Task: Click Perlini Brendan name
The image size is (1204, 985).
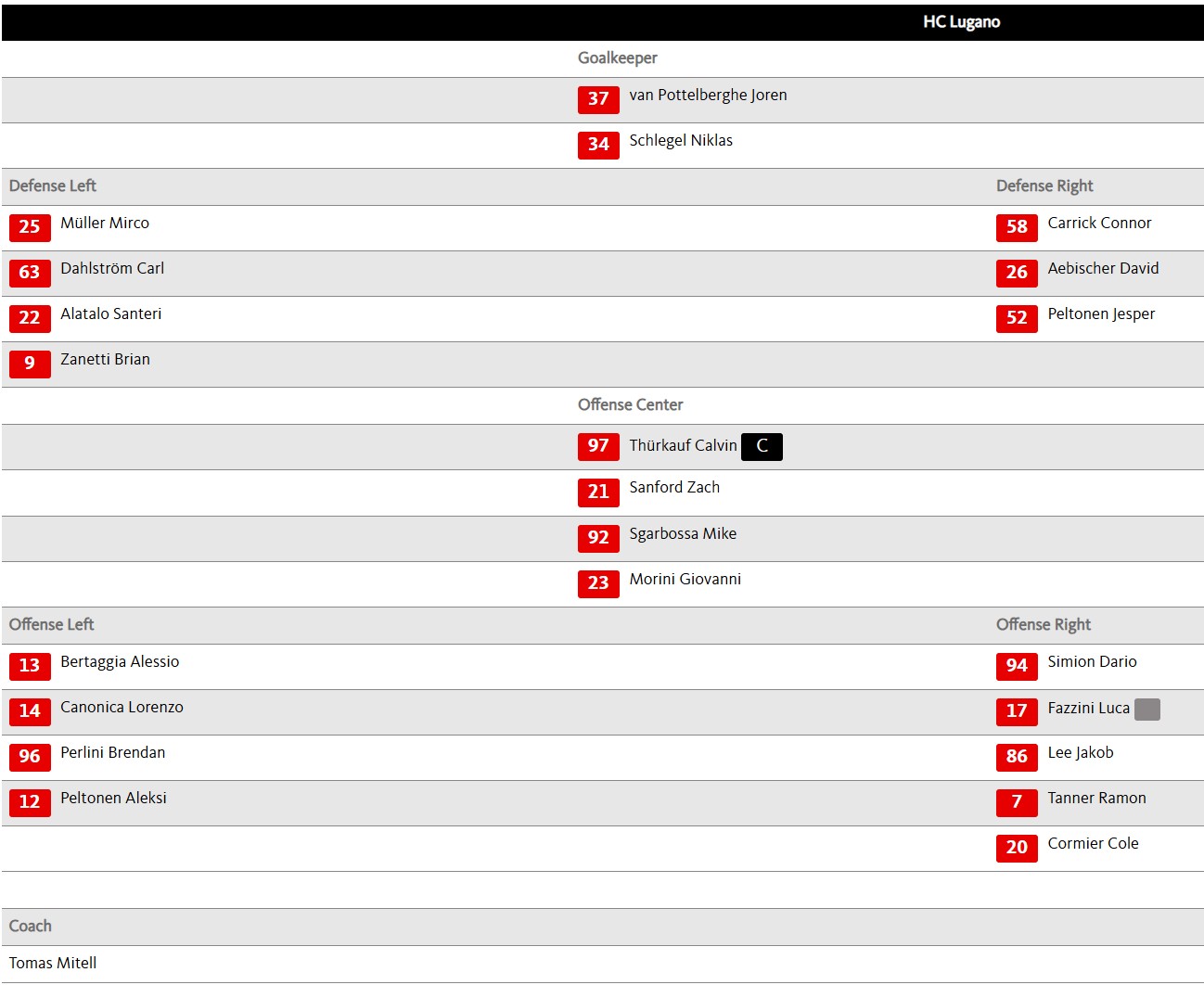Action: click(113, 753)
